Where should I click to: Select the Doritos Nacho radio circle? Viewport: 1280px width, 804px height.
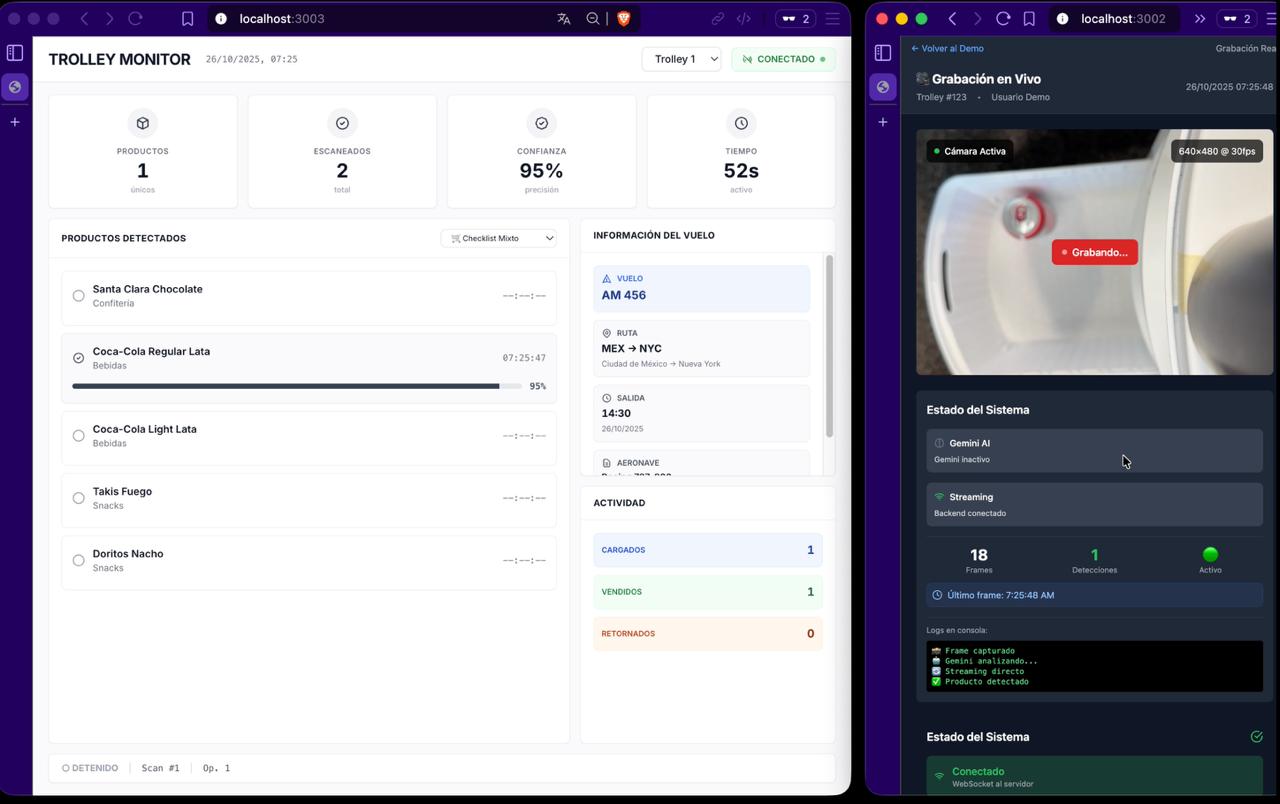pyautogui.click(x=78, y=560)
